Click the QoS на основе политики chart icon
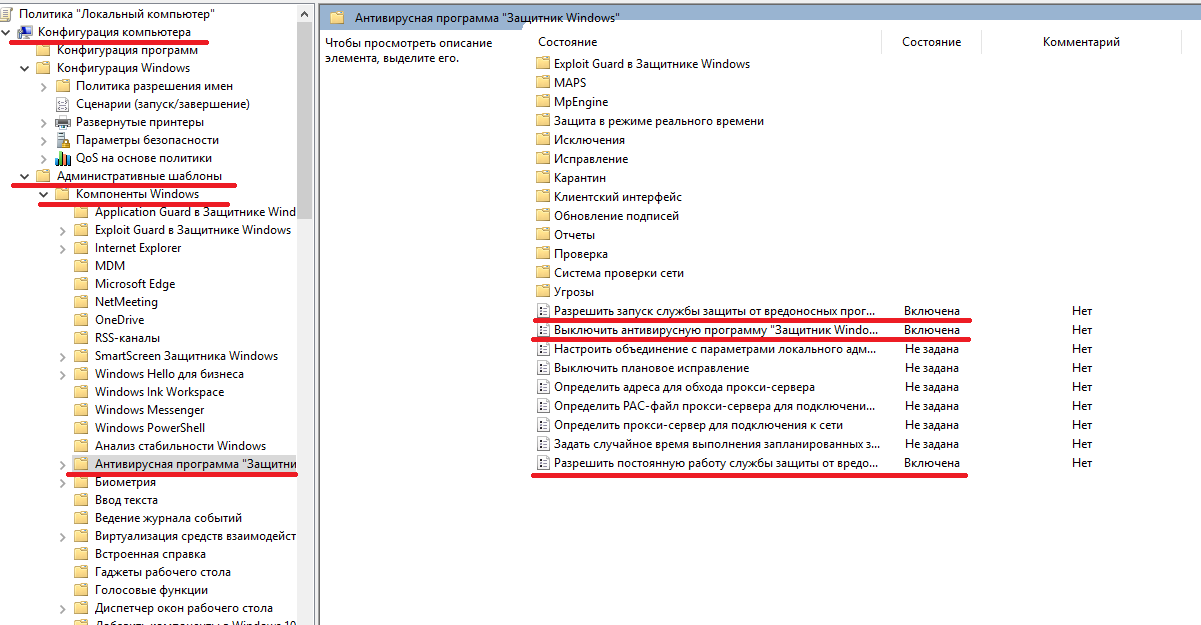1201x625 pixels. (63, 158)
